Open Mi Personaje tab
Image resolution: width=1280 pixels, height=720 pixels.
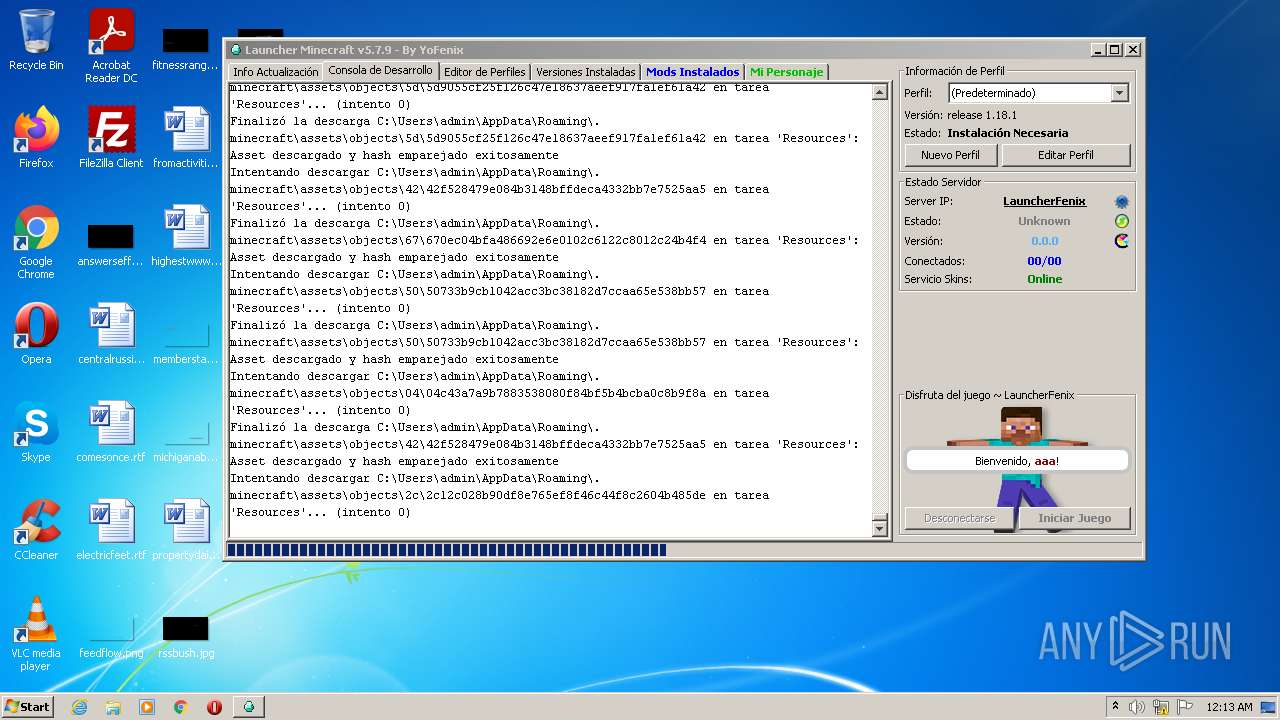tap(786, 72)
